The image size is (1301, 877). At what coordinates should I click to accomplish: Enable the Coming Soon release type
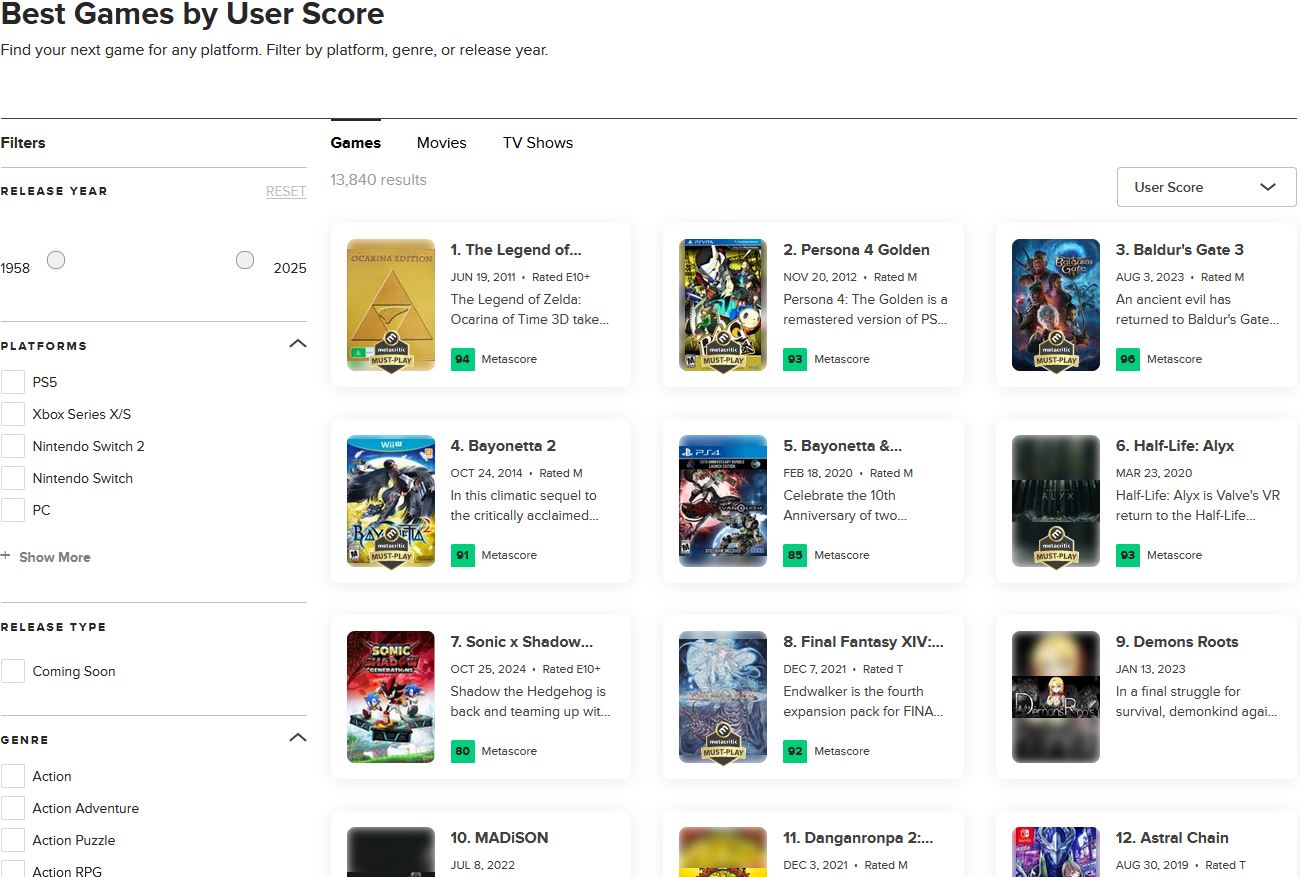click(x=13, y=671)
